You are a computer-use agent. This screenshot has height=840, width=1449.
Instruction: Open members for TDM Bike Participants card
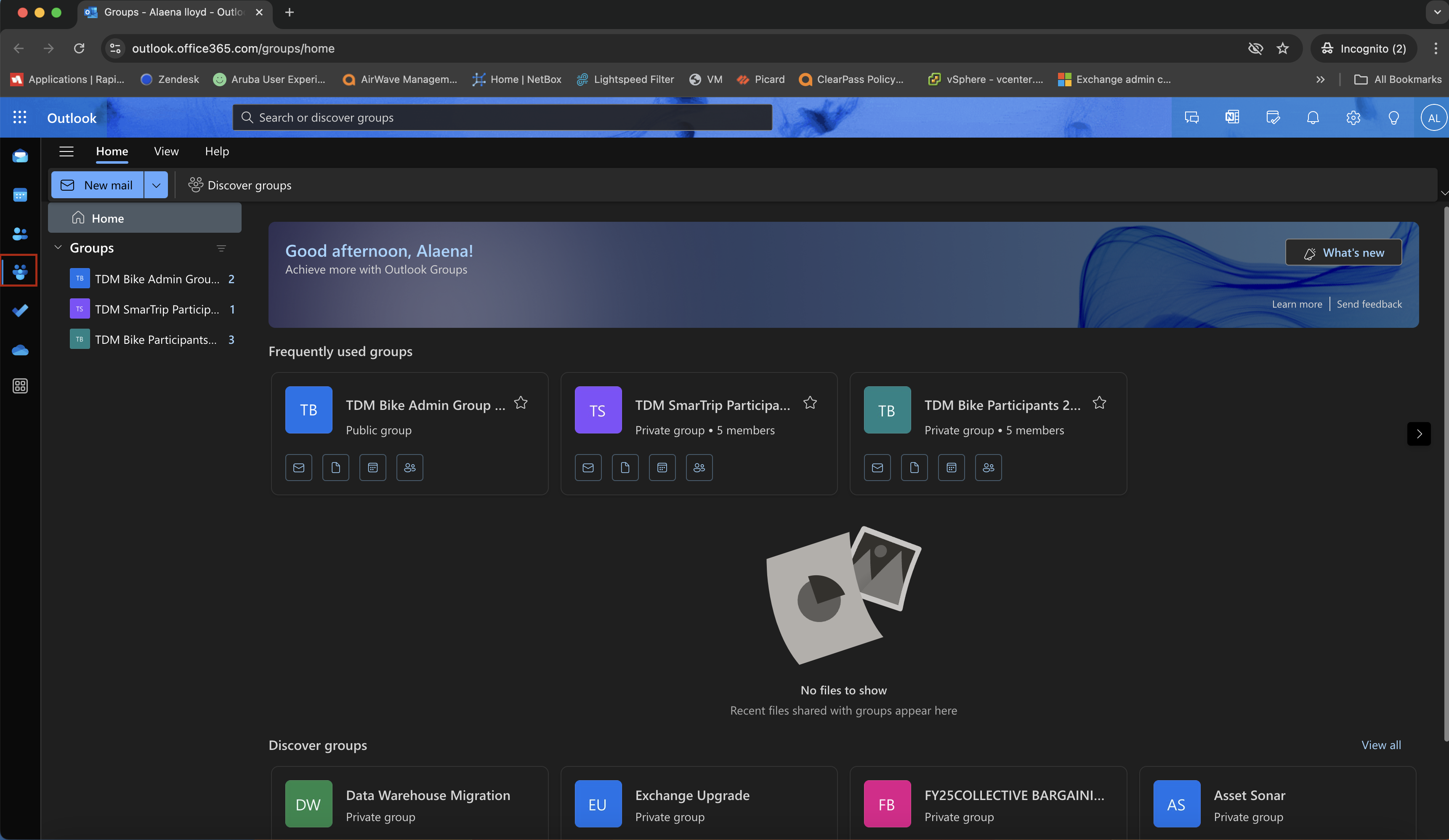point(989,468)
